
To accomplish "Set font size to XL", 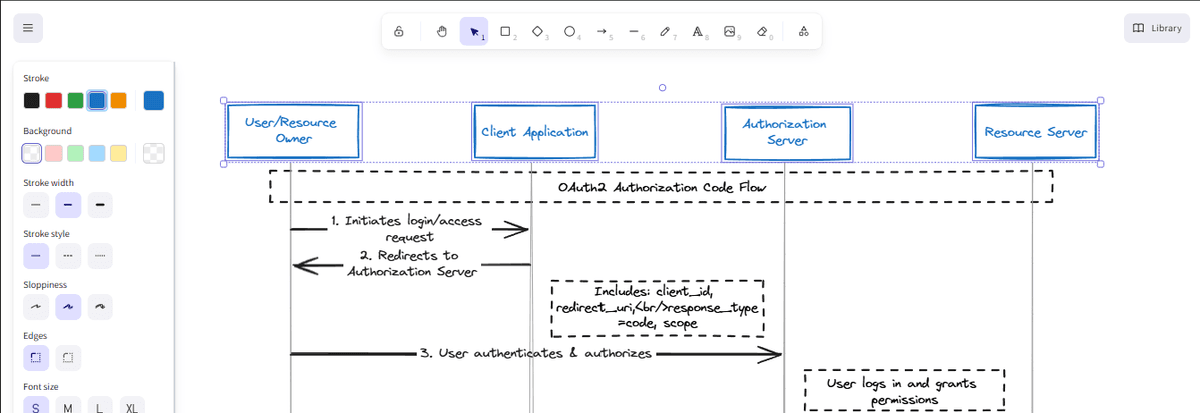I will (x=132, y=407).
